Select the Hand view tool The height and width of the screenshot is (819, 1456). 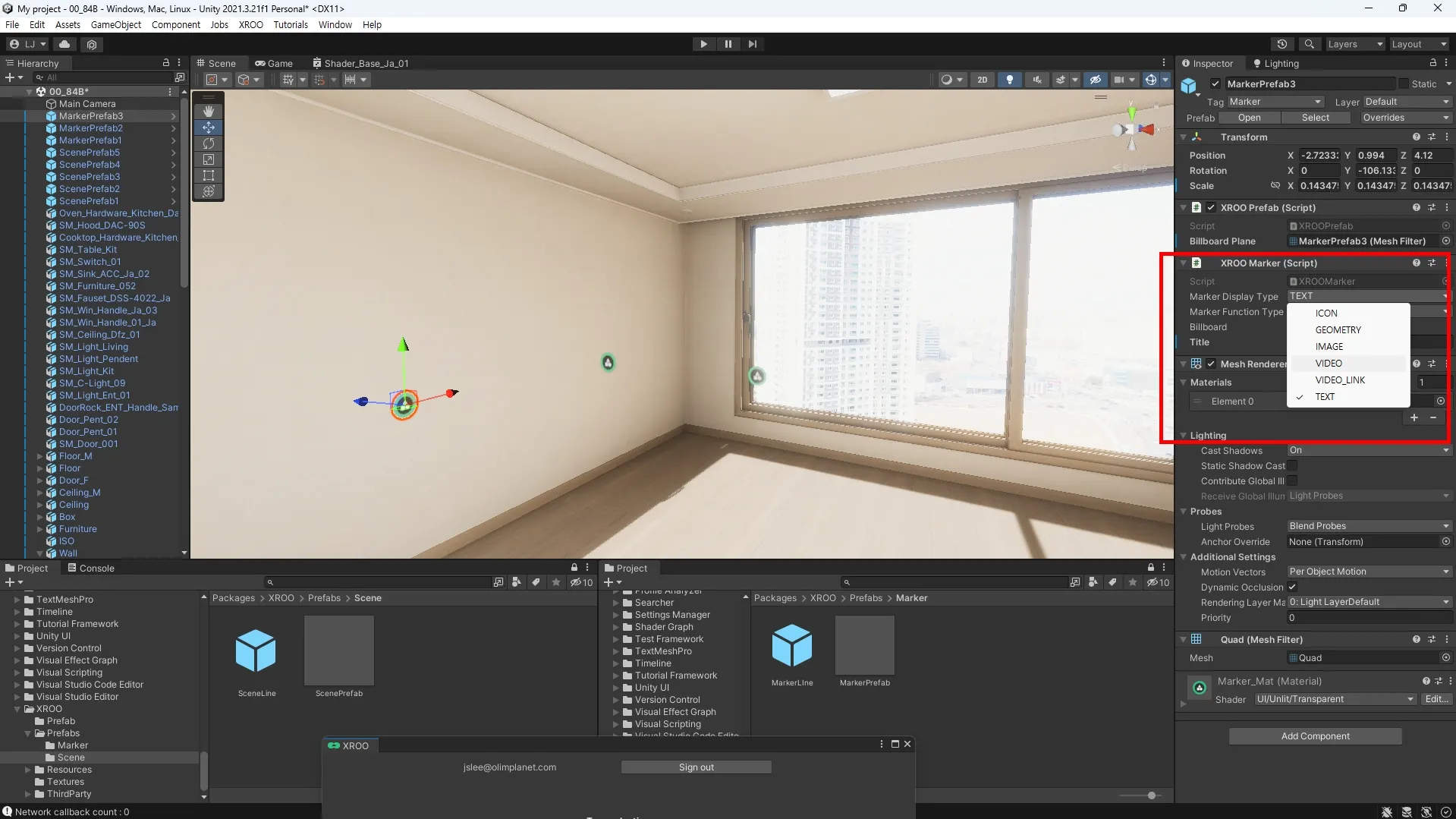point(209,111)
